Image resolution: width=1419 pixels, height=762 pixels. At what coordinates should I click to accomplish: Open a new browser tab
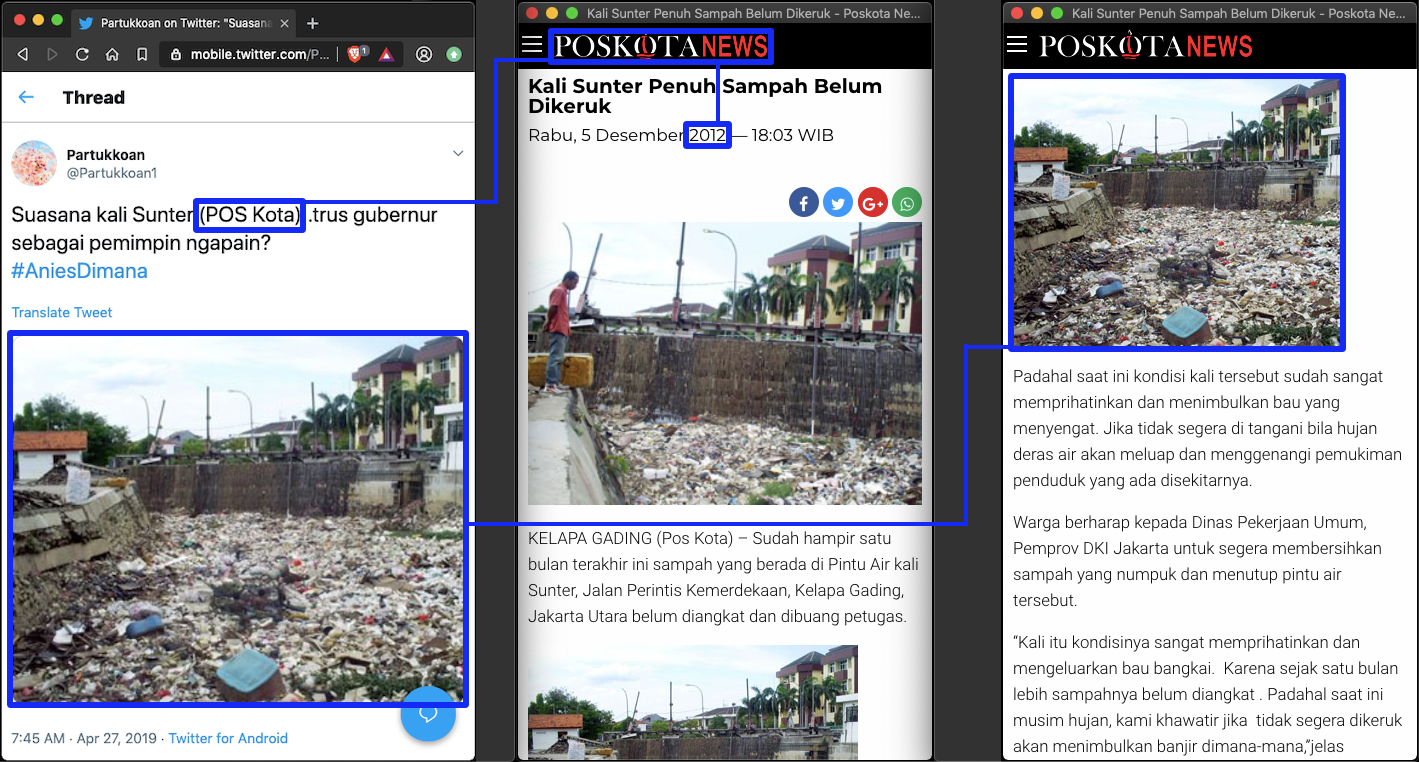pos(313,23)
